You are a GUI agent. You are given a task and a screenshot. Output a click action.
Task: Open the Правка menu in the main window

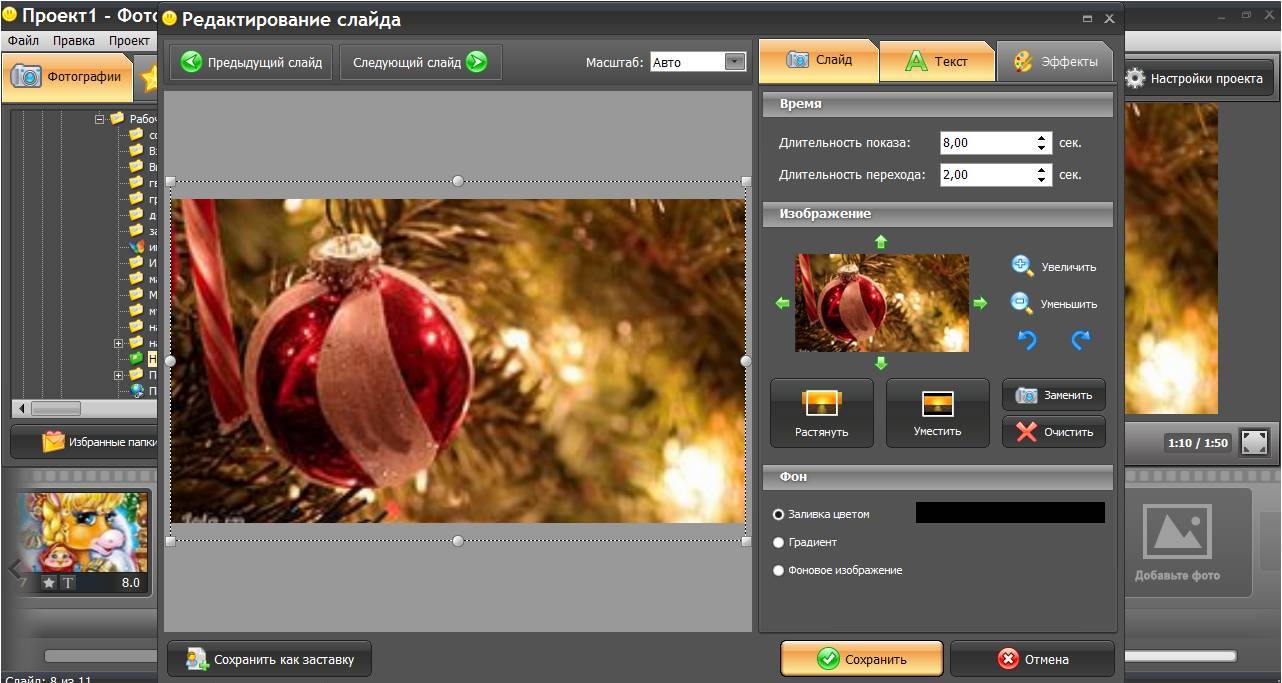click(x=74, y=41)
